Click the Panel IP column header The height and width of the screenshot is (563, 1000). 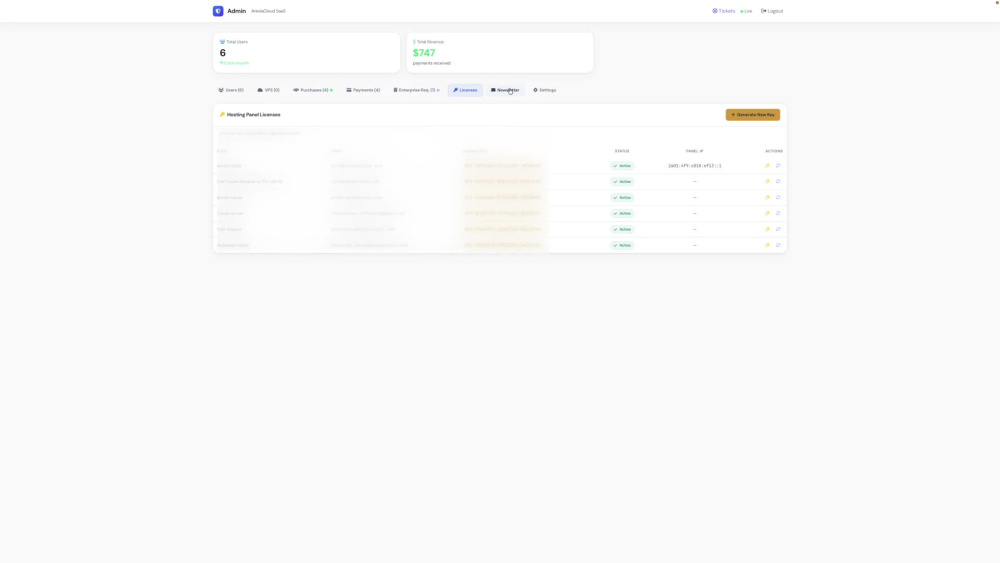(695, 151)
